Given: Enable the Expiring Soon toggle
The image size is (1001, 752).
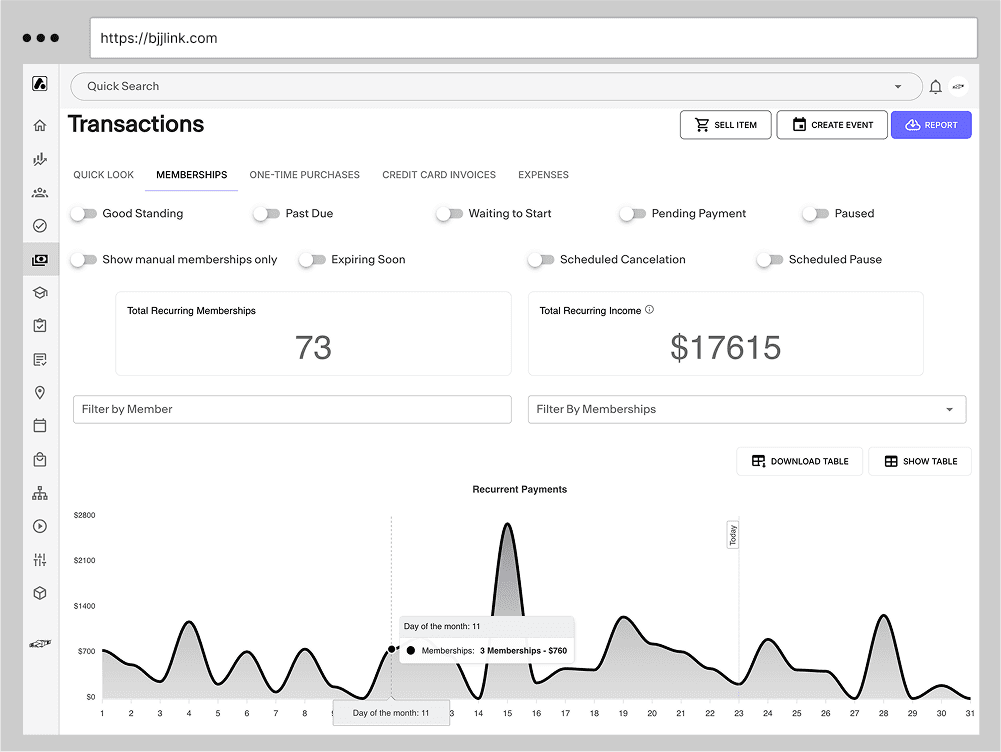Looking at the screenshot, I should click(311, 259).
